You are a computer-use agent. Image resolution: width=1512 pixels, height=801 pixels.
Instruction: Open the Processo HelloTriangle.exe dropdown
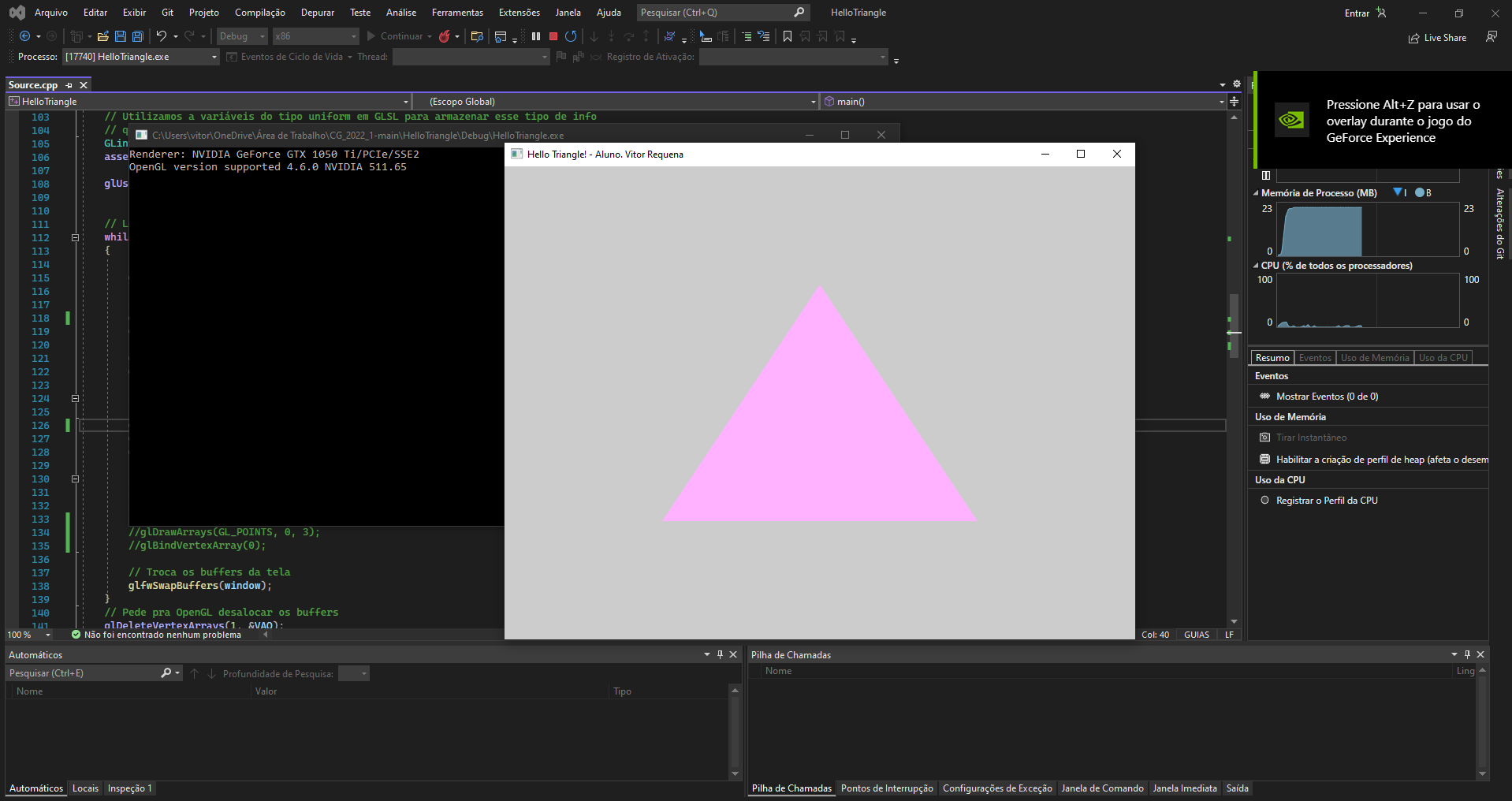coord(141,57)
